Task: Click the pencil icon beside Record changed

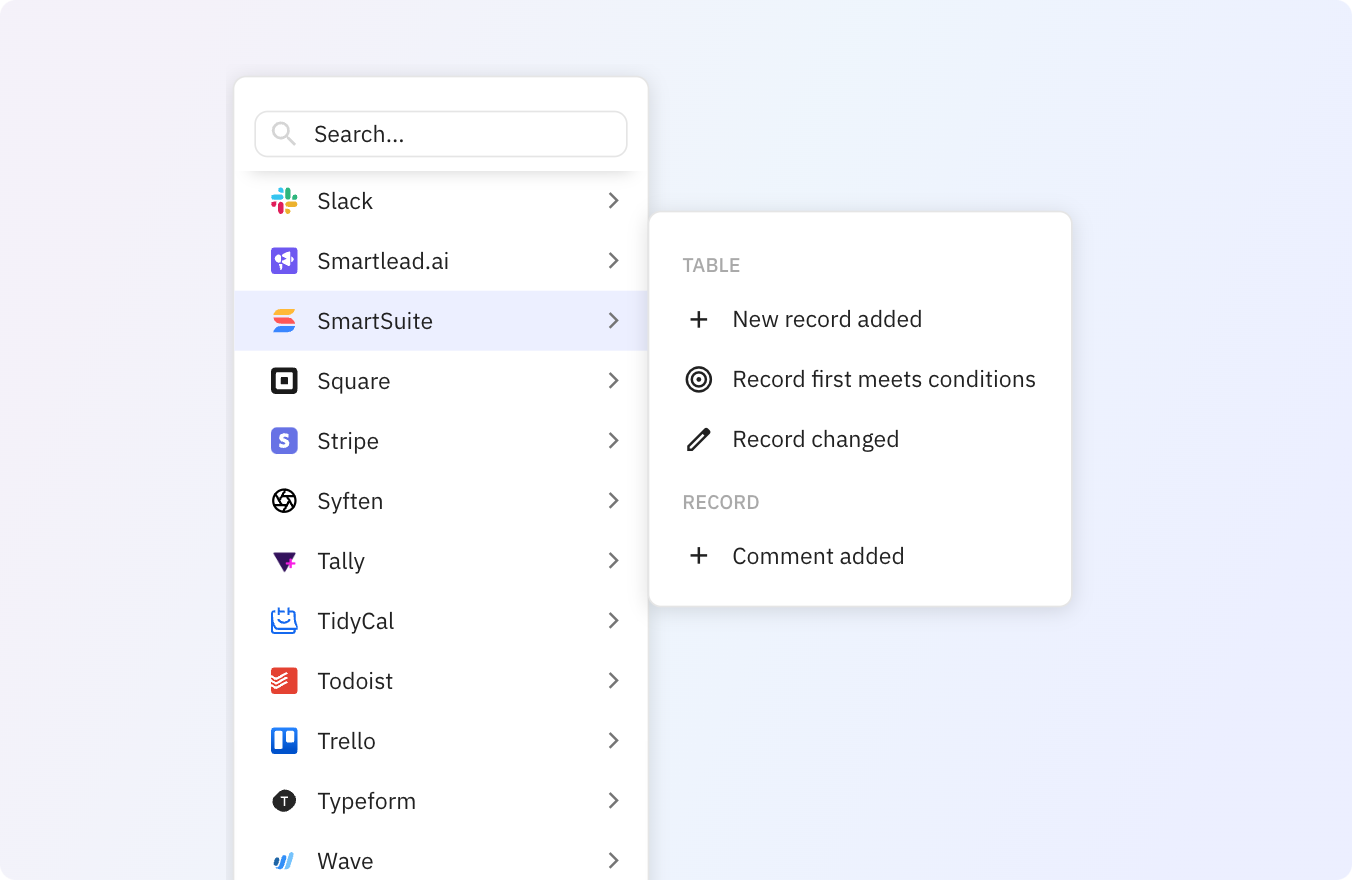Action: [699, 440]
